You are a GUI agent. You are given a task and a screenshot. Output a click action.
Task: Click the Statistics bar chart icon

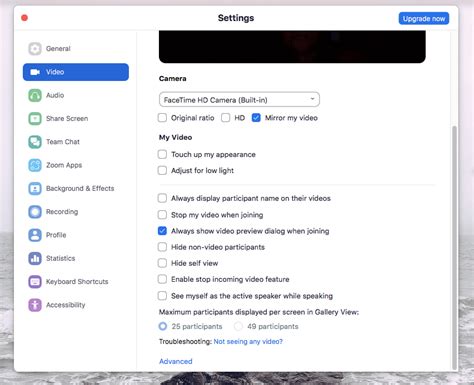[x=35, y=258]
